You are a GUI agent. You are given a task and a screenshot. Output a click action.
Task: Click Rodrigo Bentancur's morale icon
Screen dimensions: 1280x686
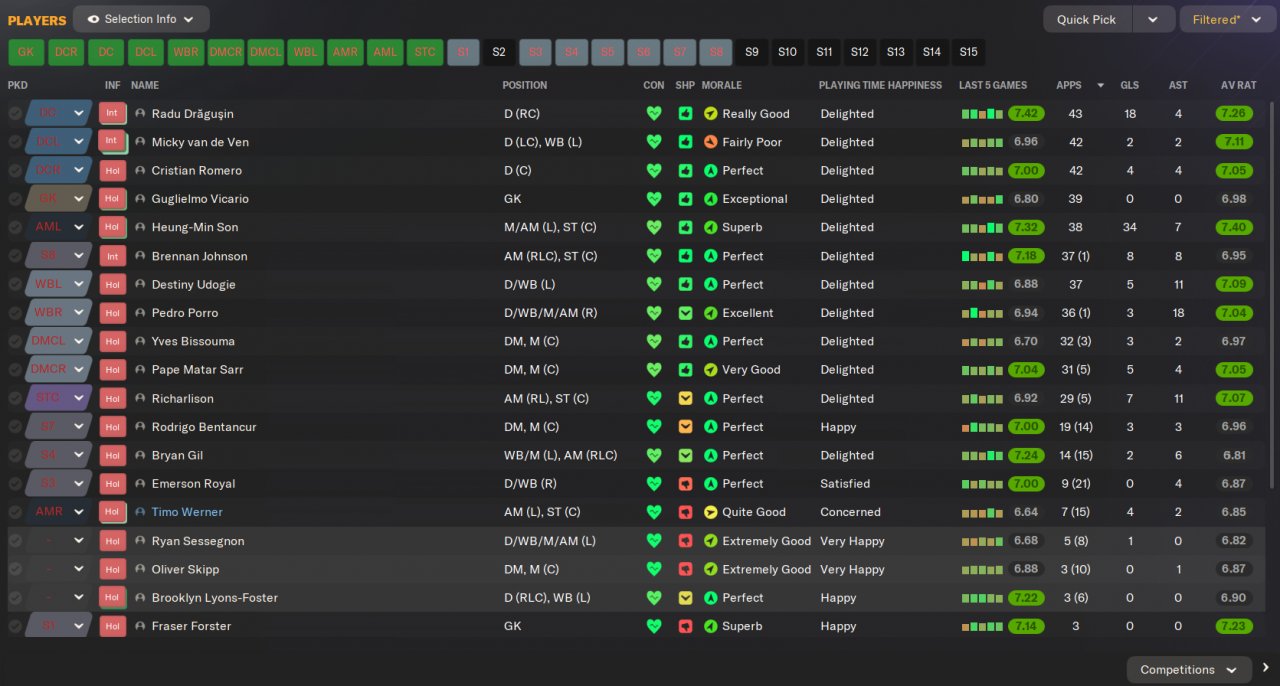(710, 427)
